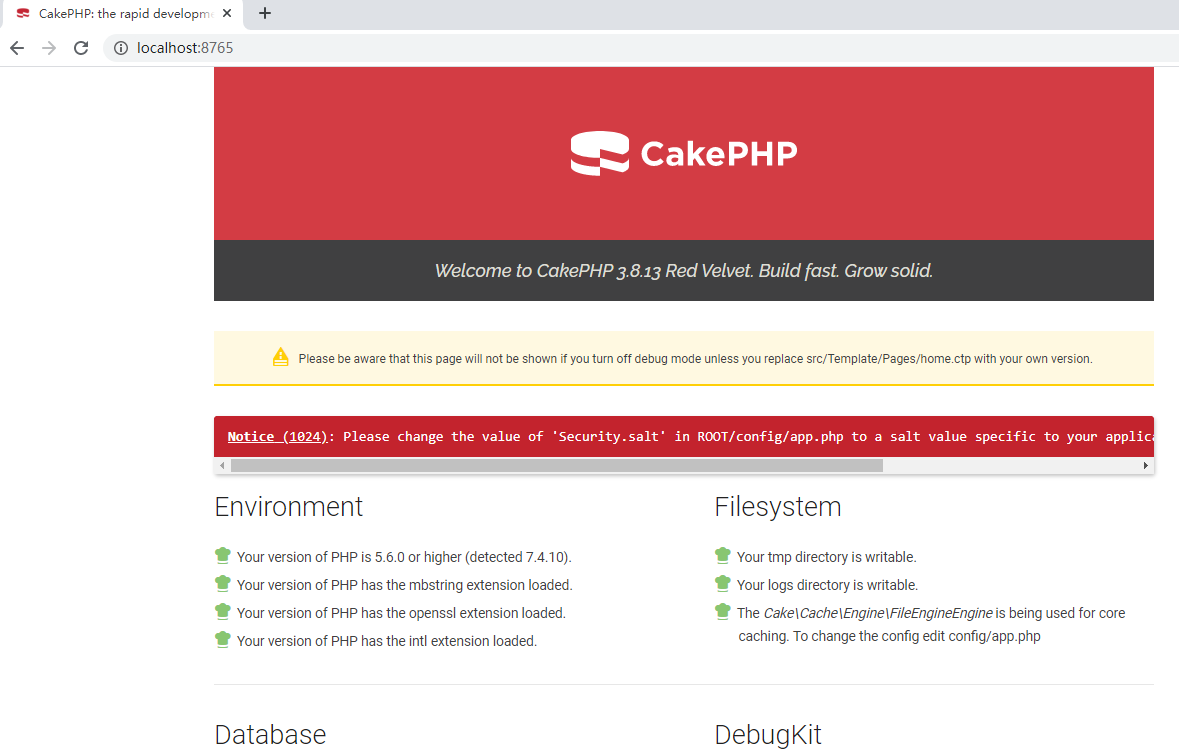1179x750 pixels.
Task: Click the green hat beside 'Your logs directory is writable'
Action: [x=723, y=583]
